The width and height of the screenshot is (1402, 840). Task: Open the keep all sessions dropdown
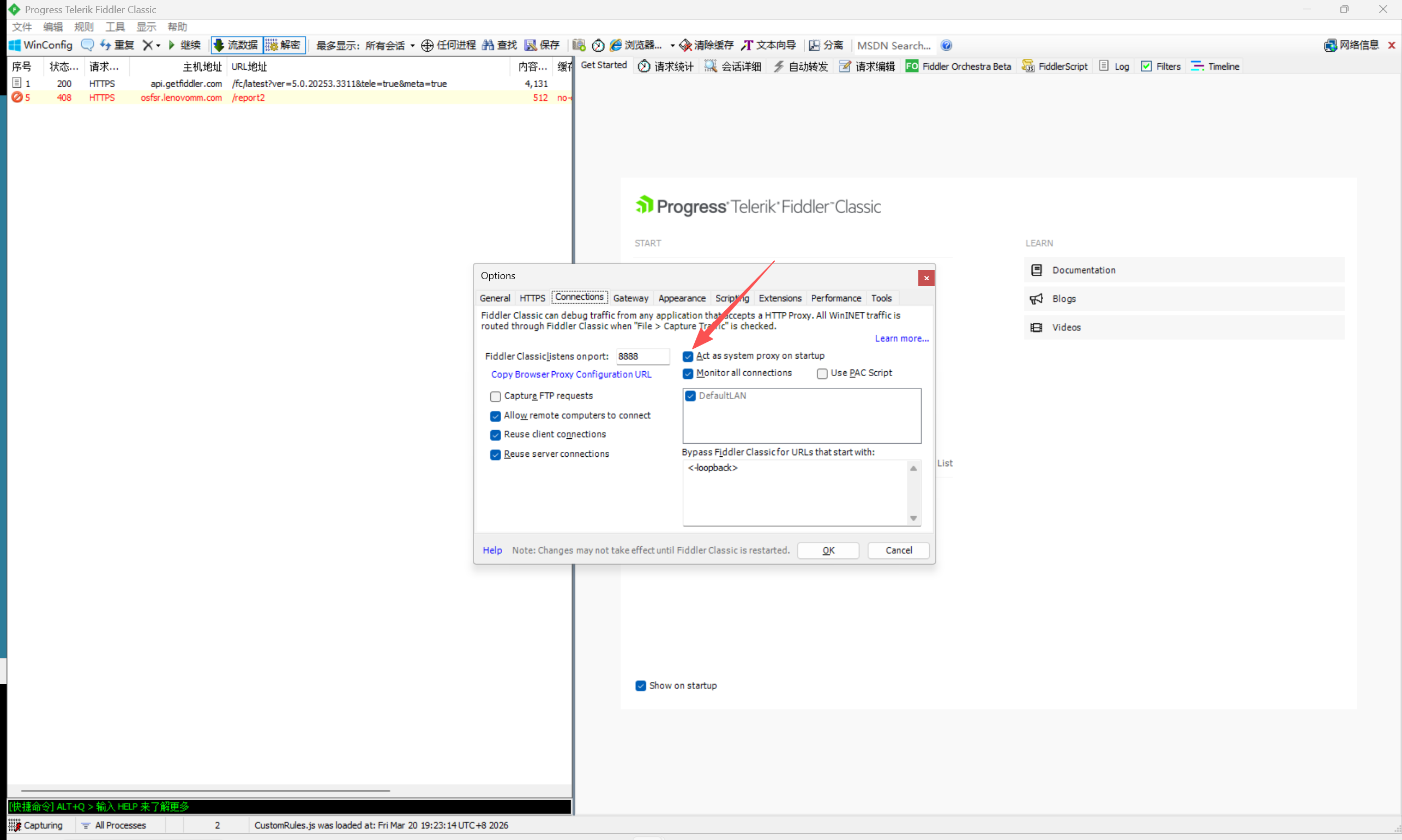pos(412,45)
